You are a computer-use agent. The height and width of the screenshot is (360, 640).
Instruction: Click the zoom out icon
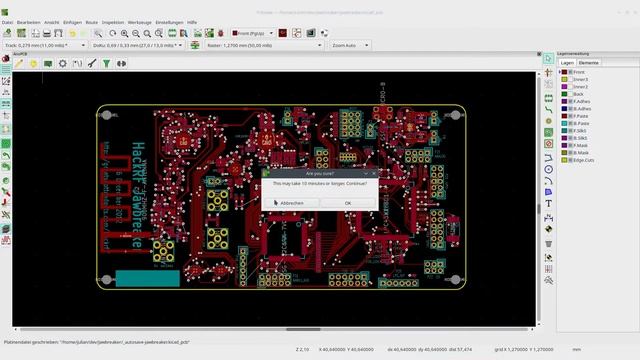click(136, 33)
